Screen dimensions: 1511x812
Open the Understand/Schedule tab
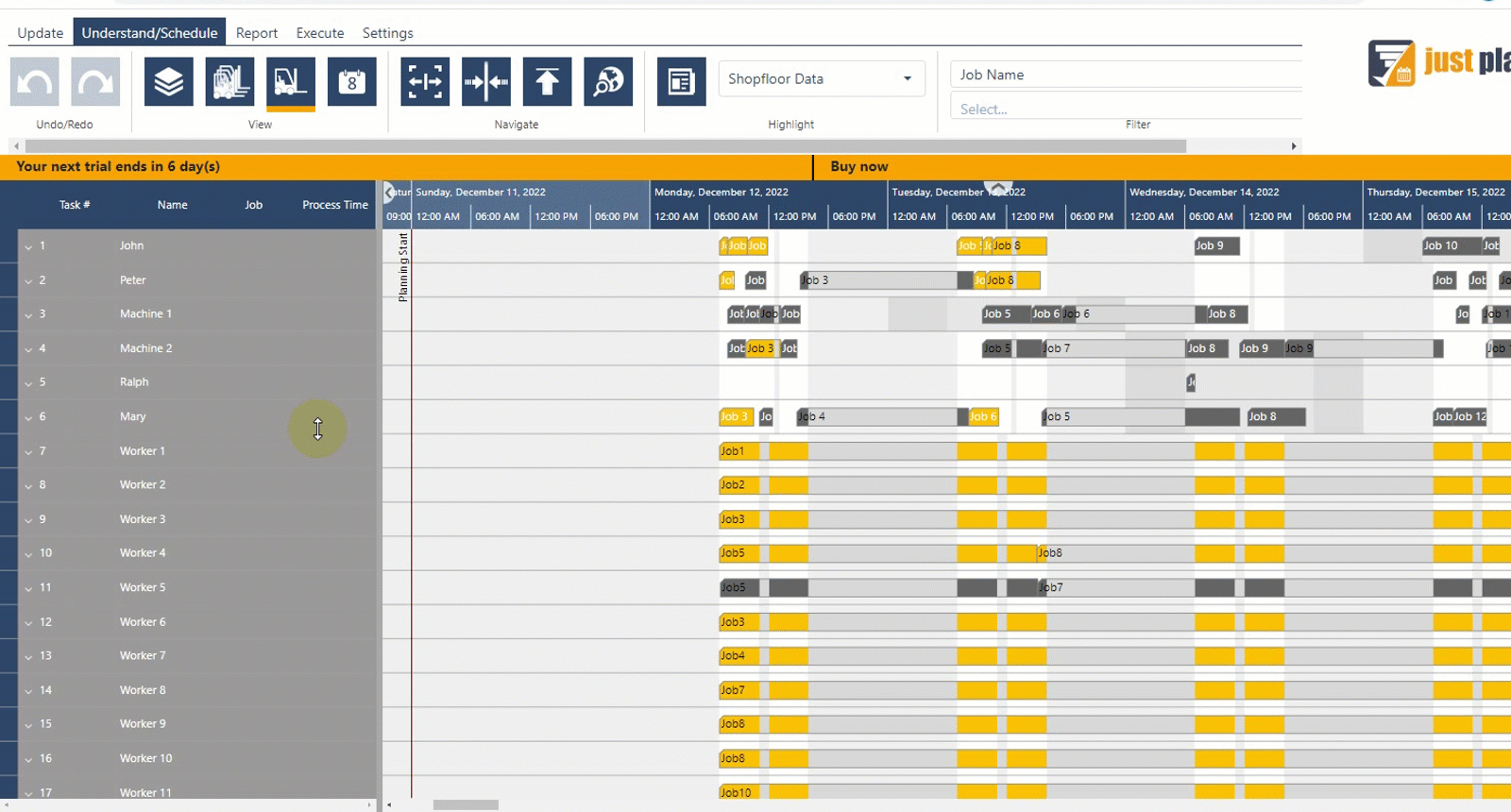[149, 32]
